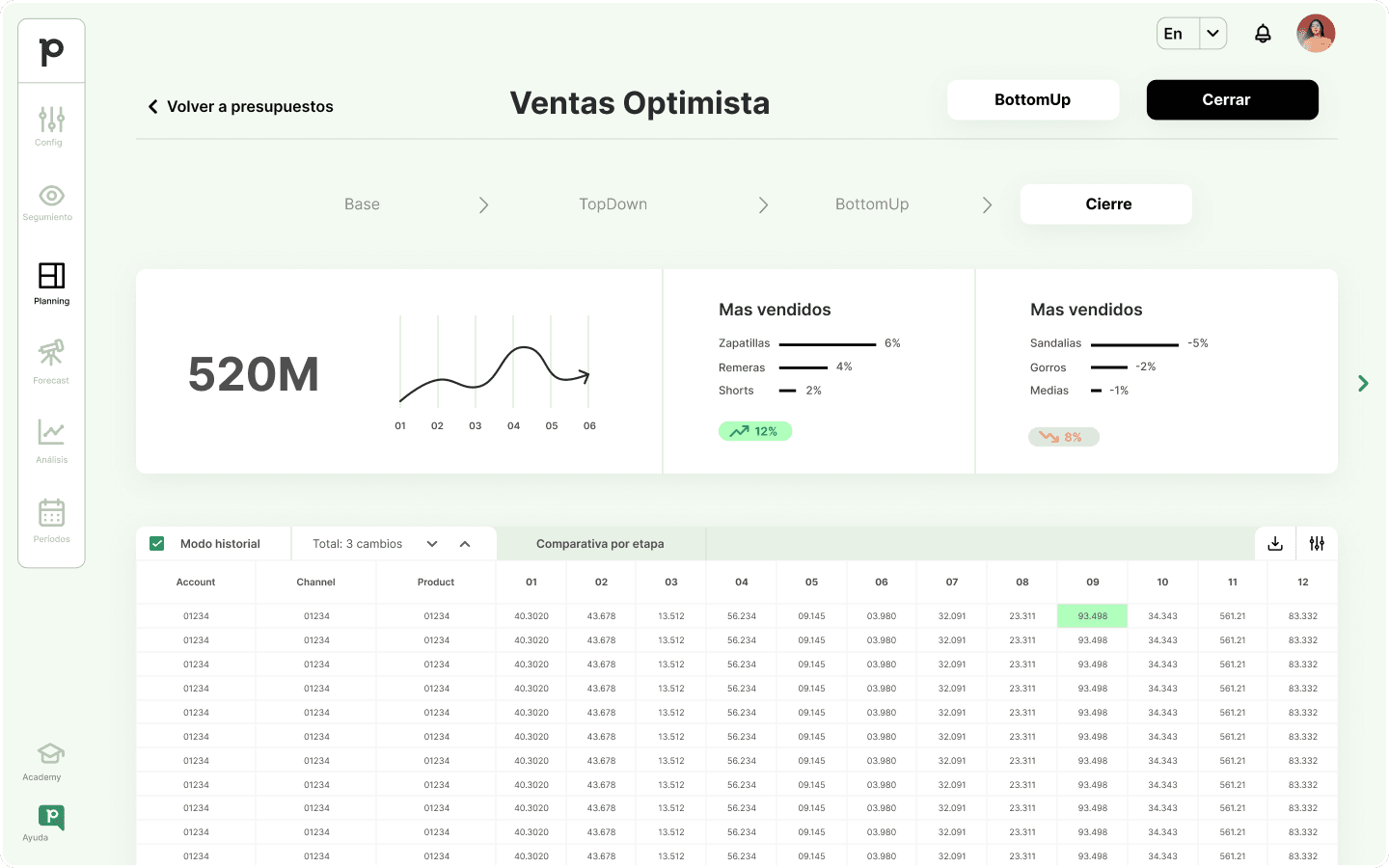Image resolution: width=1389 pixels, height=868 pixels.
Task: Download the table with the download icon
Action: pos(1275,544)
